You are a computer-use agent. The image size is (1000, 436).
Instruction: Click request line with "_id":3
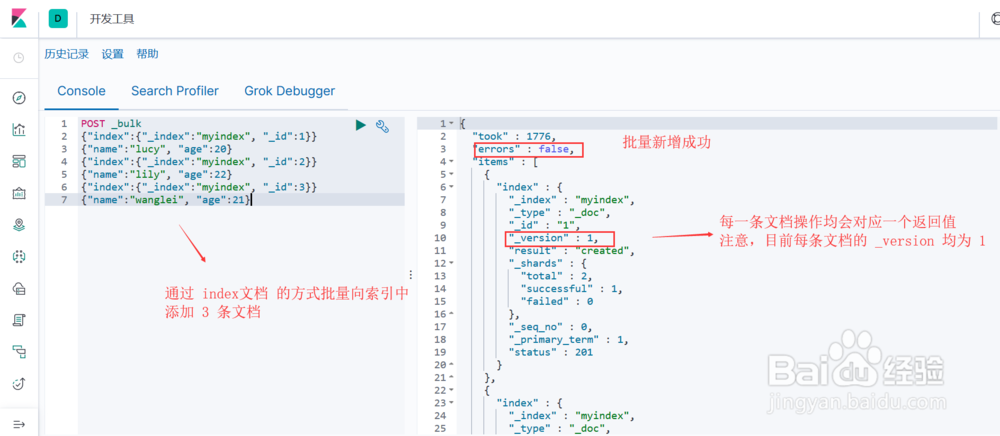pos(198,187)
